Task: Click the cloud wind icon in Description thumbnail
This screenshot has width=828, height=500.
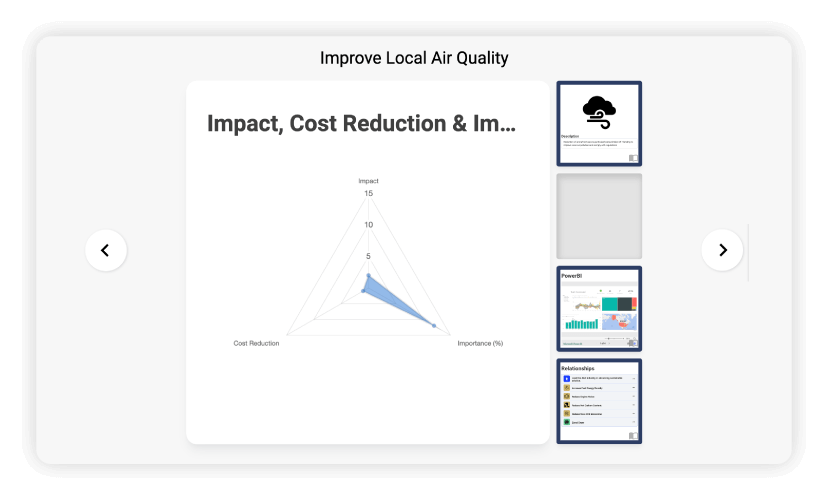Action: (x=599, y=112)
